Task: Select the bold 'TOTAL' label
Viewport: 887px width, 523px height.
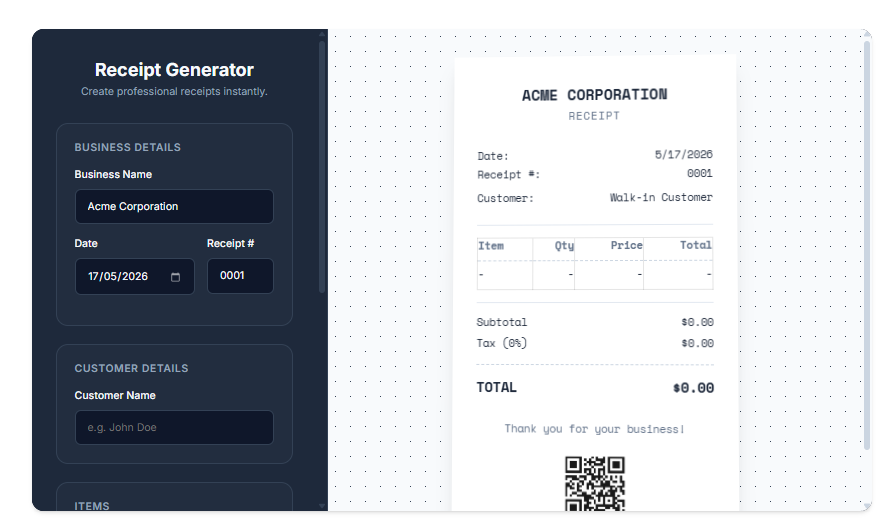Action: click(497, 387)
